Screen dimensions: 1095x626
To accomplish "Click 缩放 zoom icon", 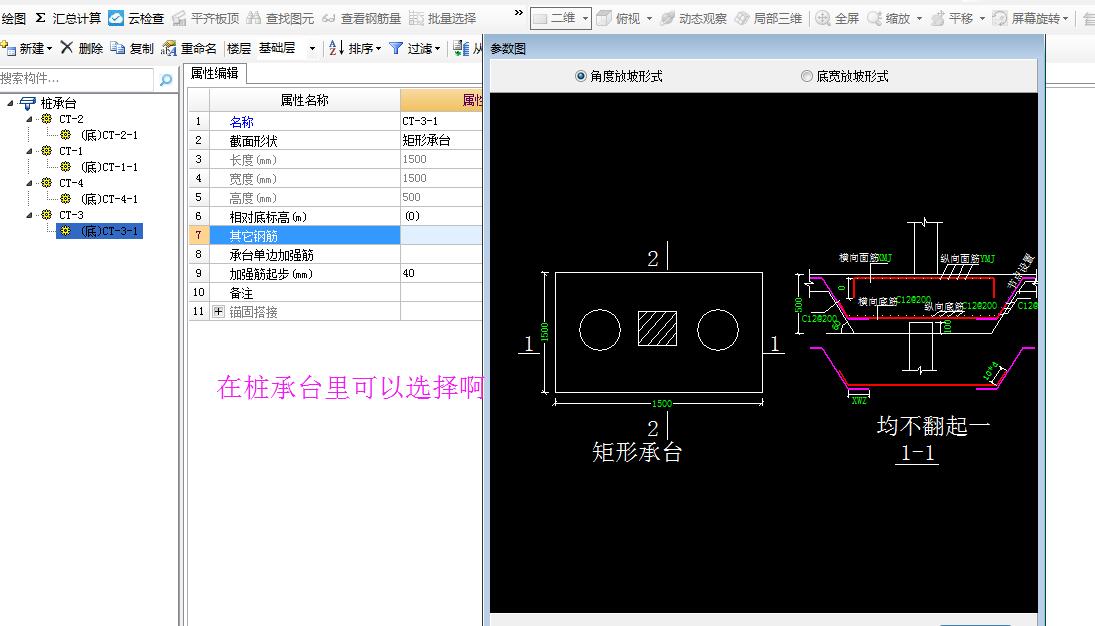I will pyautogui.click(x=874, y=18).
